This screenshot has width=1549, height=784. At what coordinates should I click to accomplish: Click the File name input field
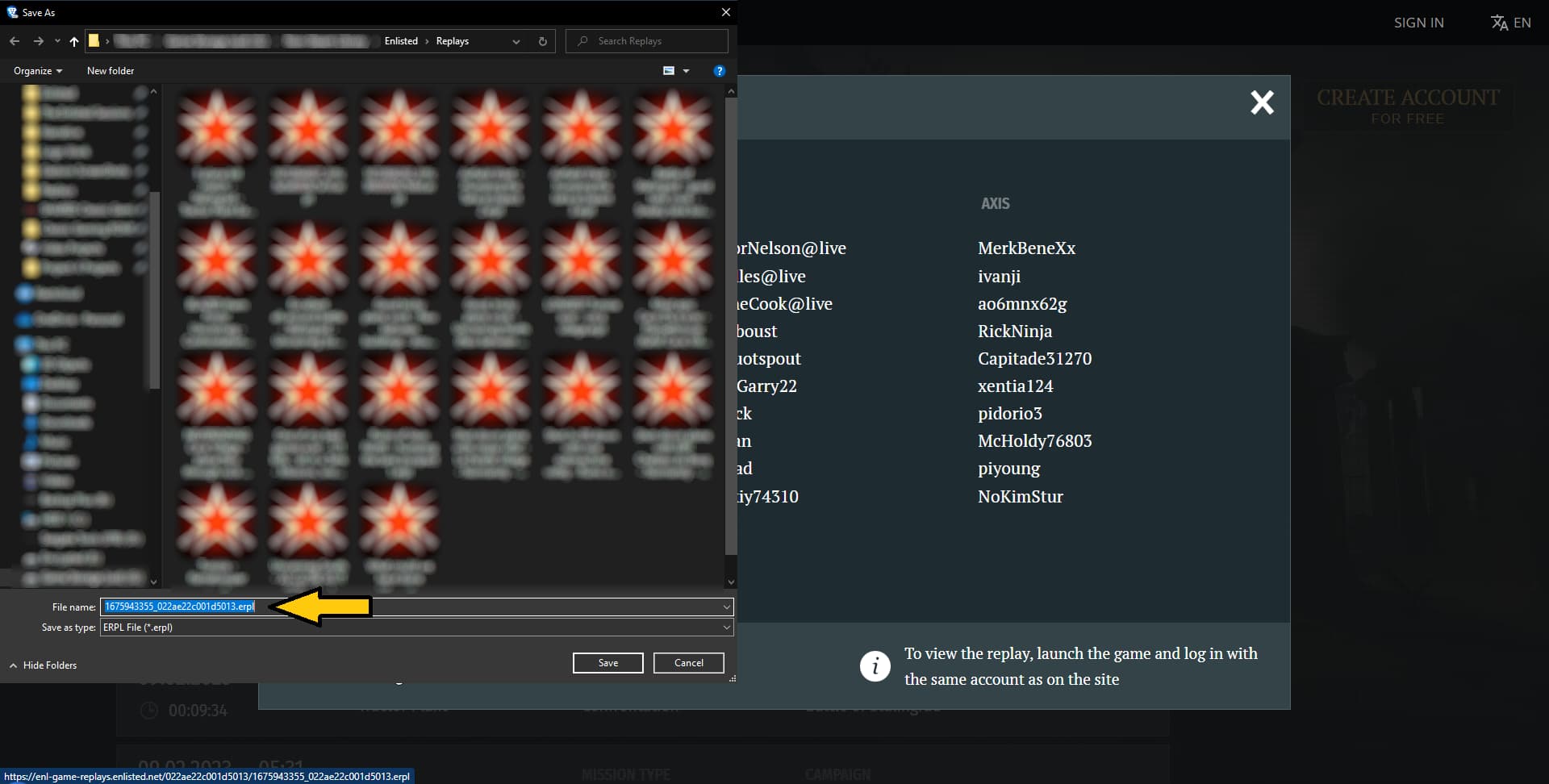tap(484, 607)
